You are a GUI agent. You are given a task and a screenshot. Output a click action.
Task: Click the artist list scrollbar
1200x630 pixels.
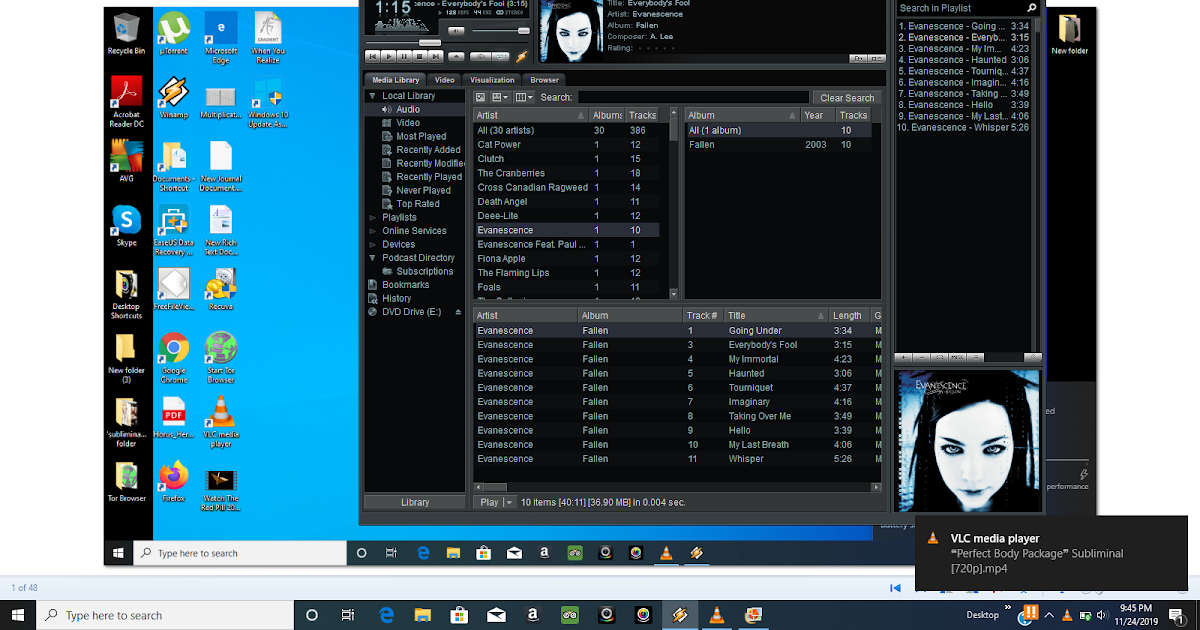pos(673,205)
